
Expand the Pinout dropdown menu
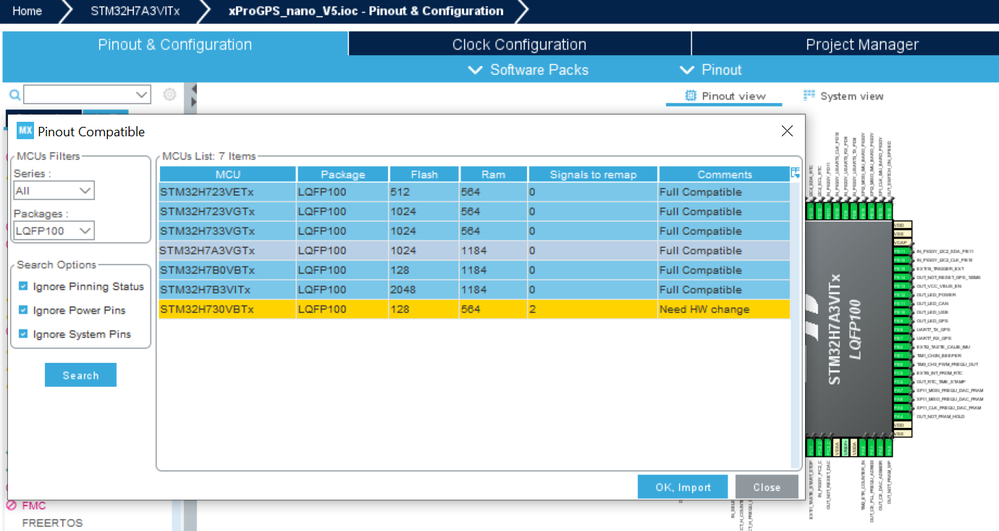pos(711,70)
